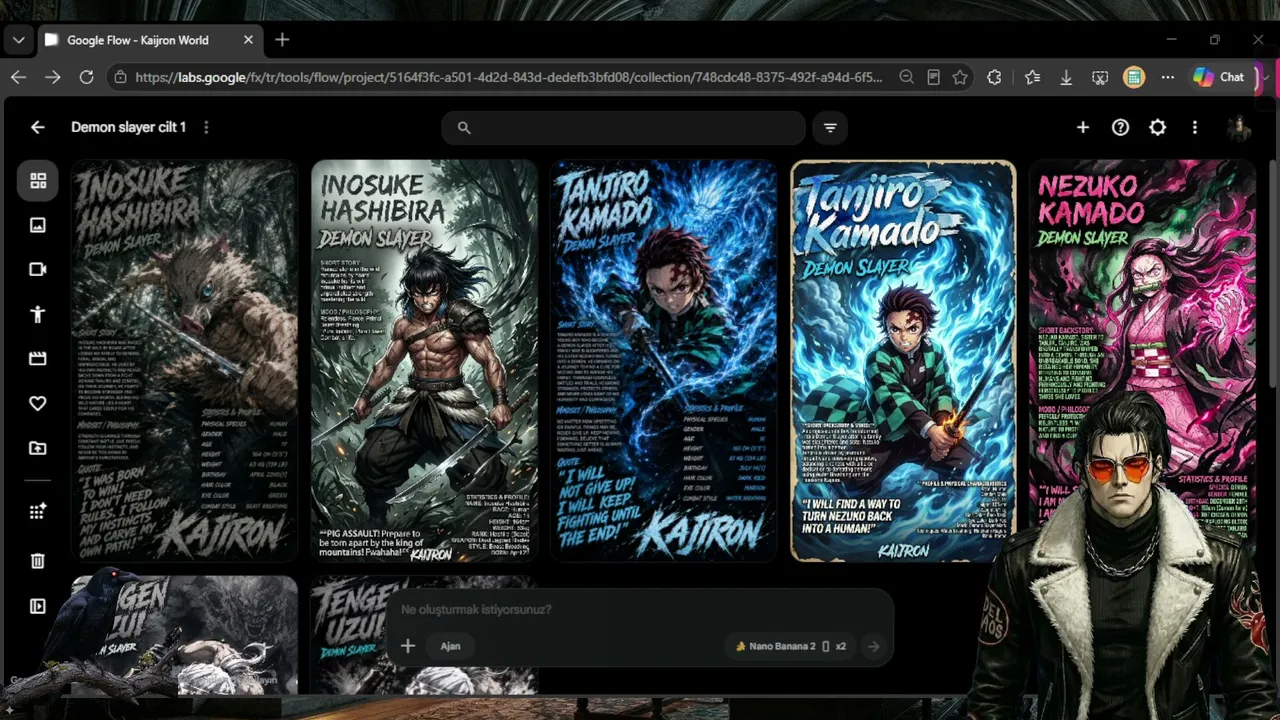Select the grid view icon in left sidebar

(38, 181)
